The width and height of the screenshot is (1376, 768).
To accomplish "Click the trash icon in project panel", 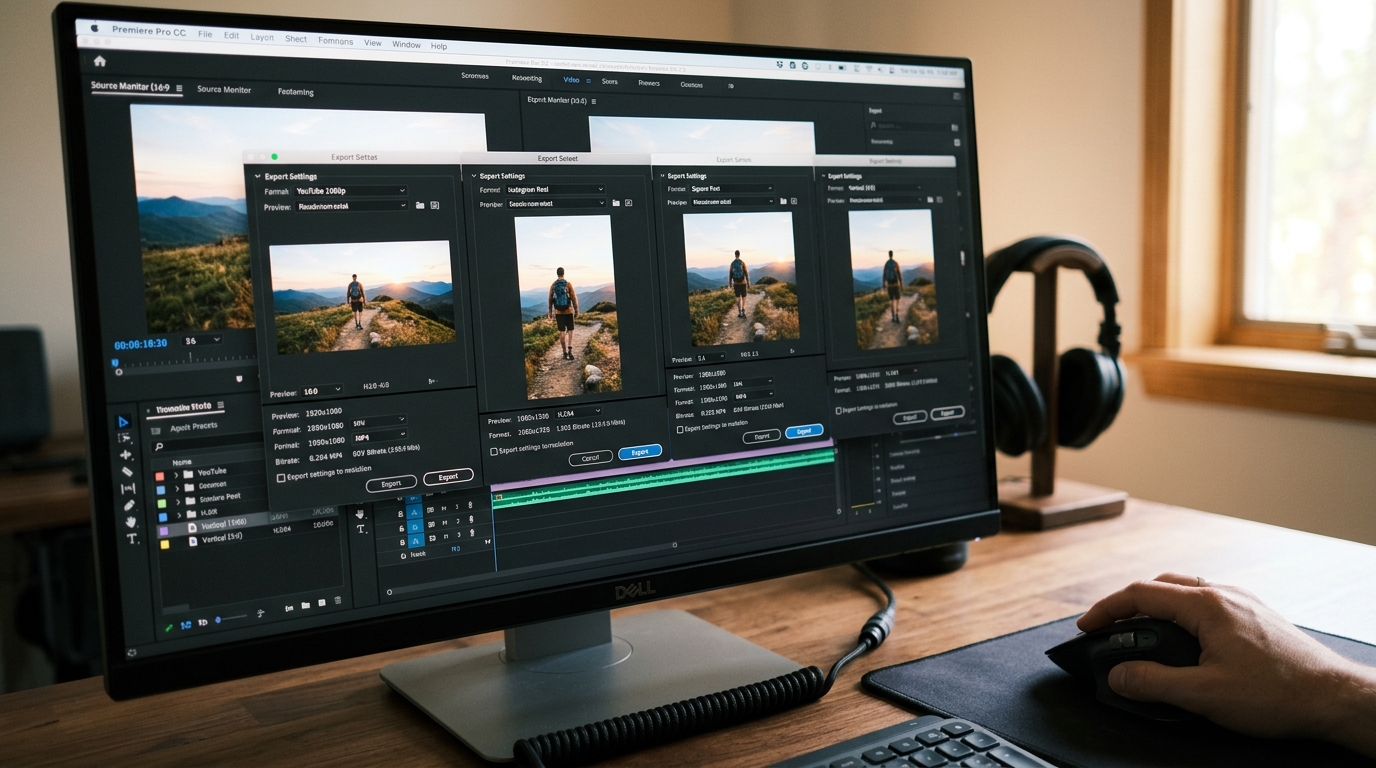I will coord(338,602).
